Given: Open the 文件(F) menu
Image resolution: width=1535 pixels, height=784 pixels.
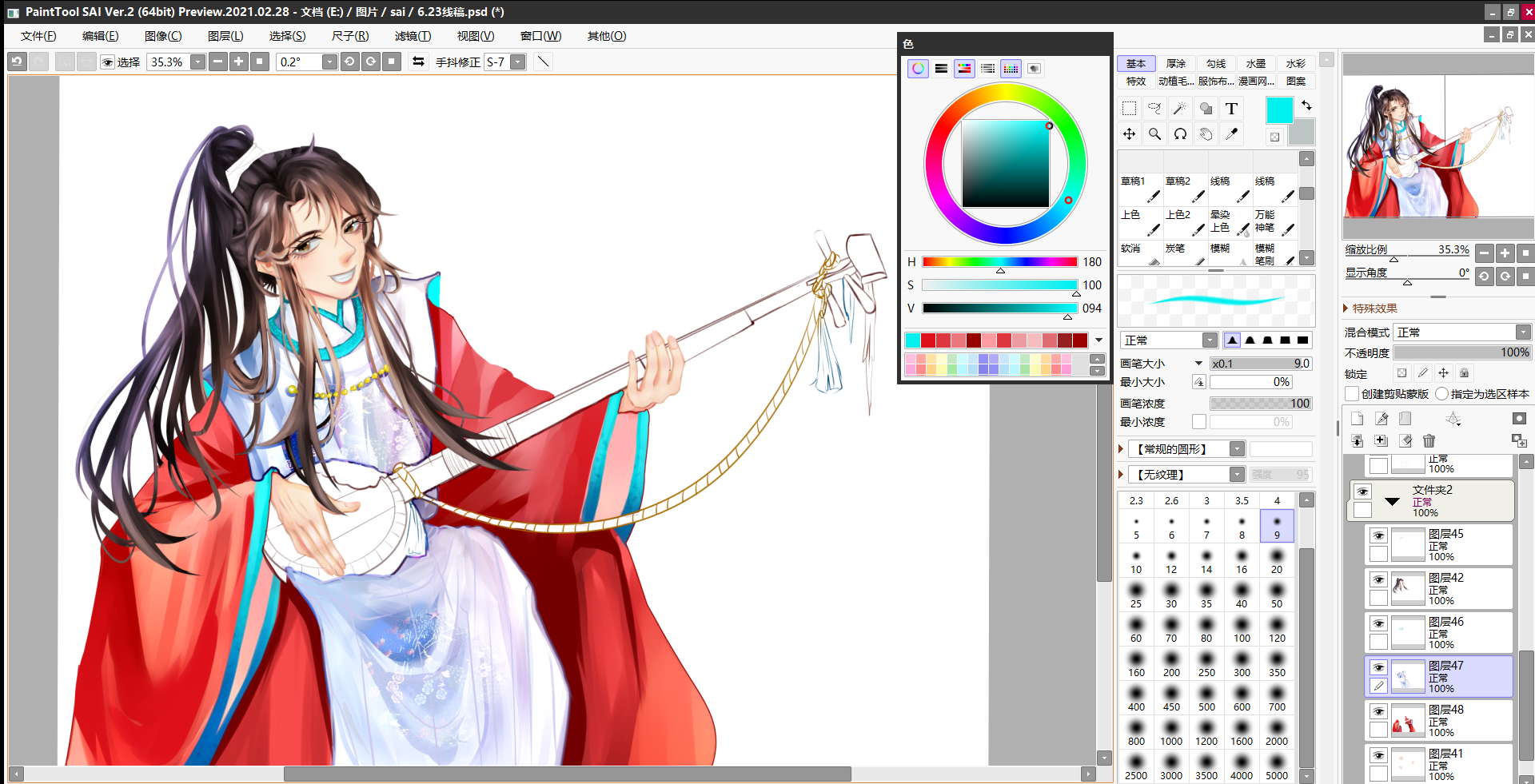Looking at the screenshot, I should tap(38, 36).
